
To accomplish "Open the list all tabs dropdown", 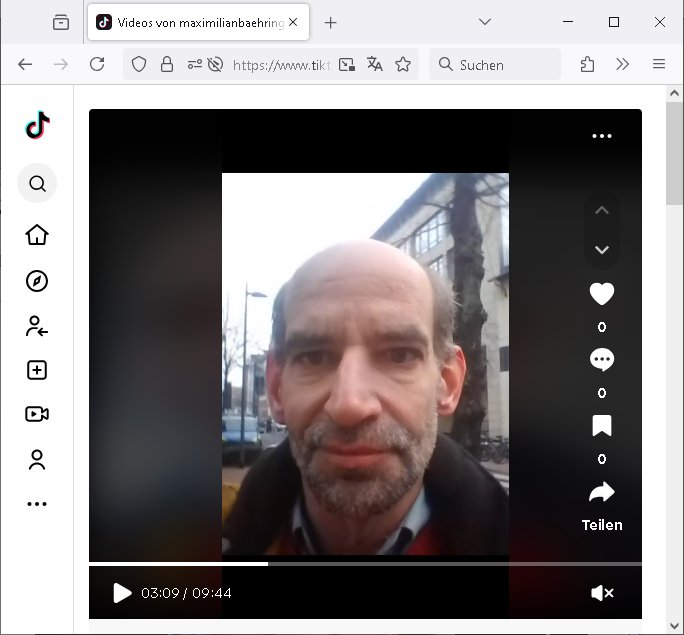I will [485, 22].
